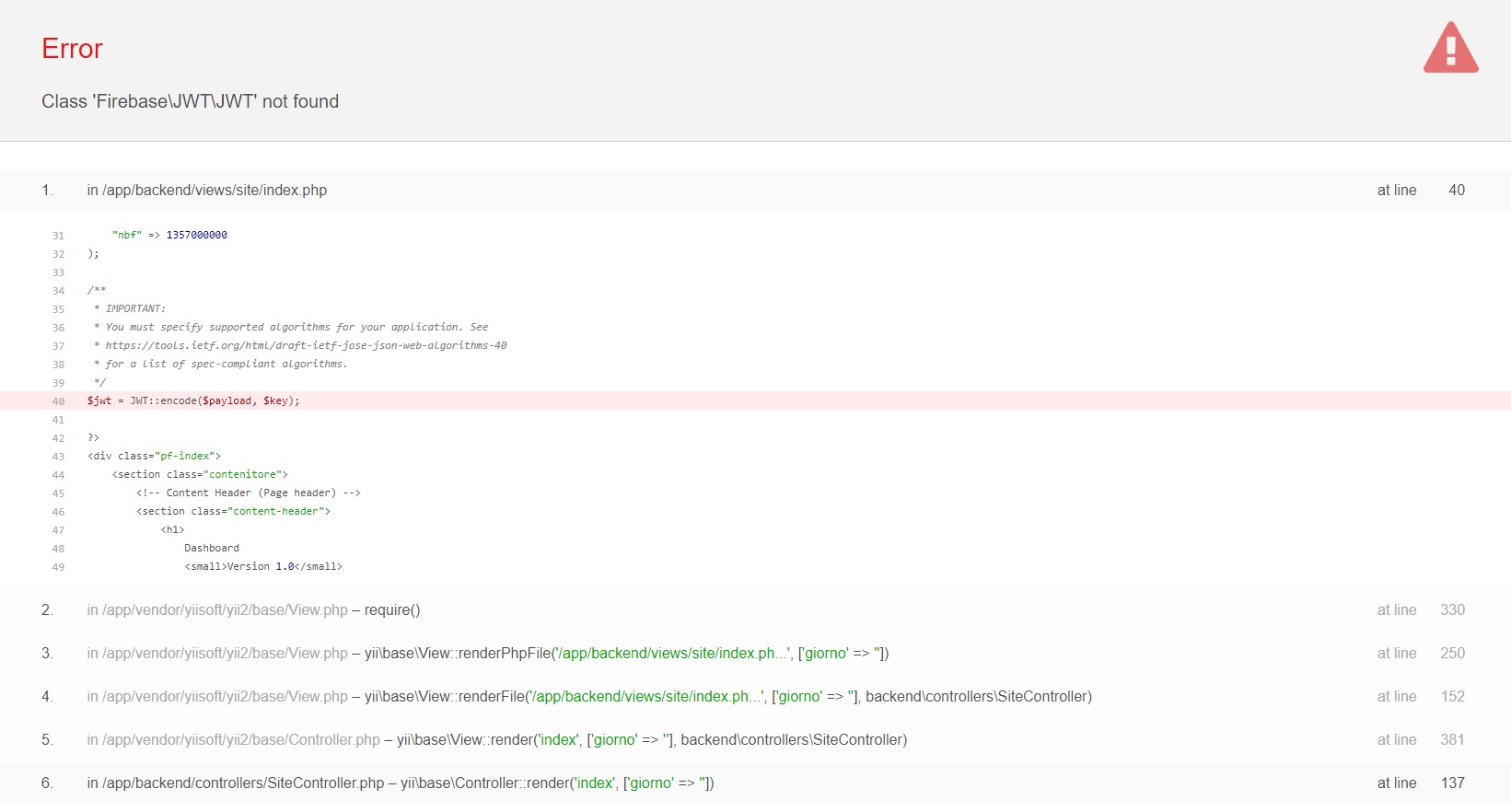The width and height of the screenshot is (1511, 812).
Task: Expand stack frame 4 with renderFile call
Action: click(755, 697)
